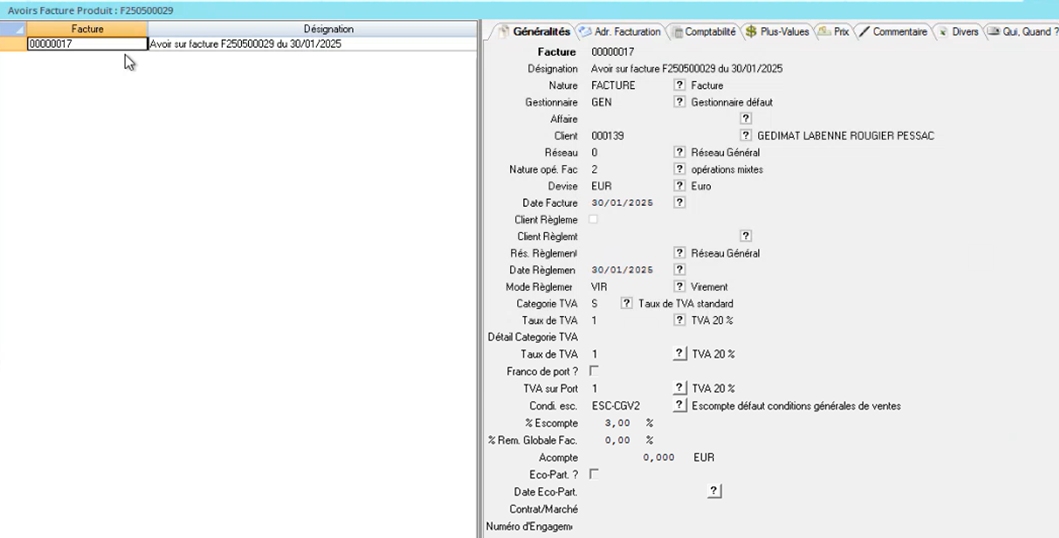1059x538 pixels.
Task: Check the Eco-Part. checkbox
Action: click(x=594, y=474)
